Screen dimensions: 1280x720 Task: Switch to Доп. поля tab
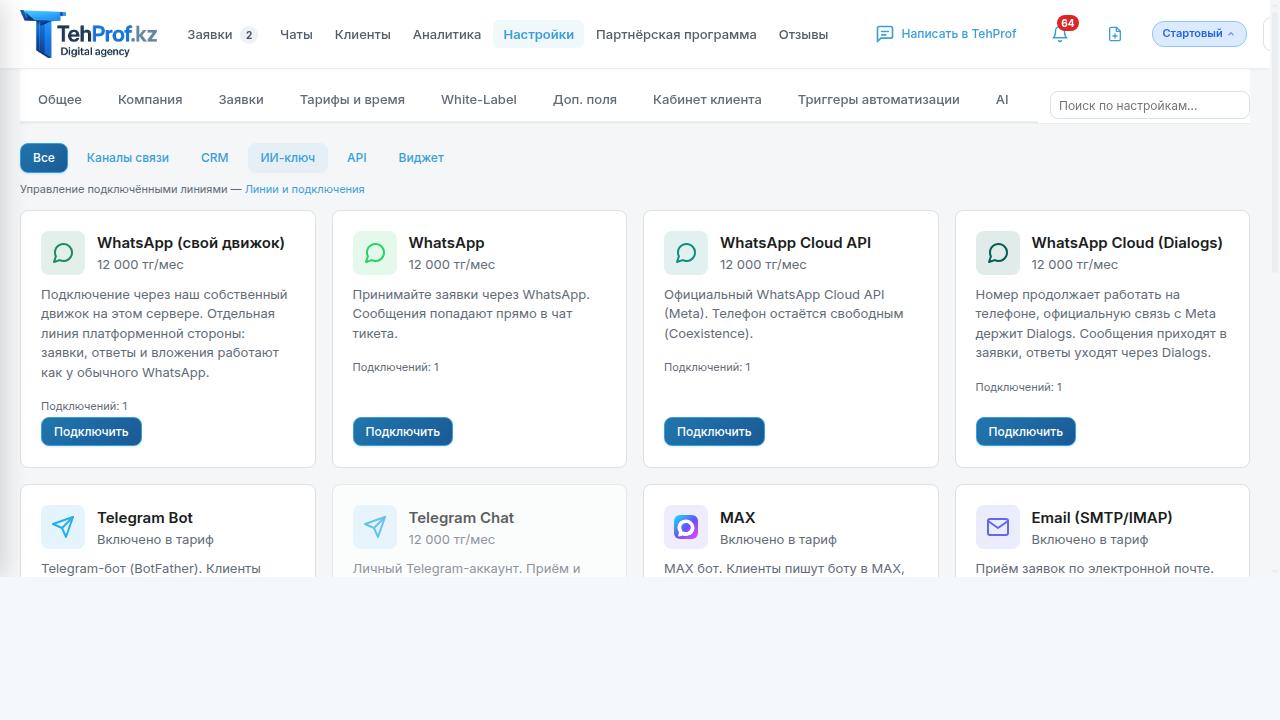click(585, 99)
